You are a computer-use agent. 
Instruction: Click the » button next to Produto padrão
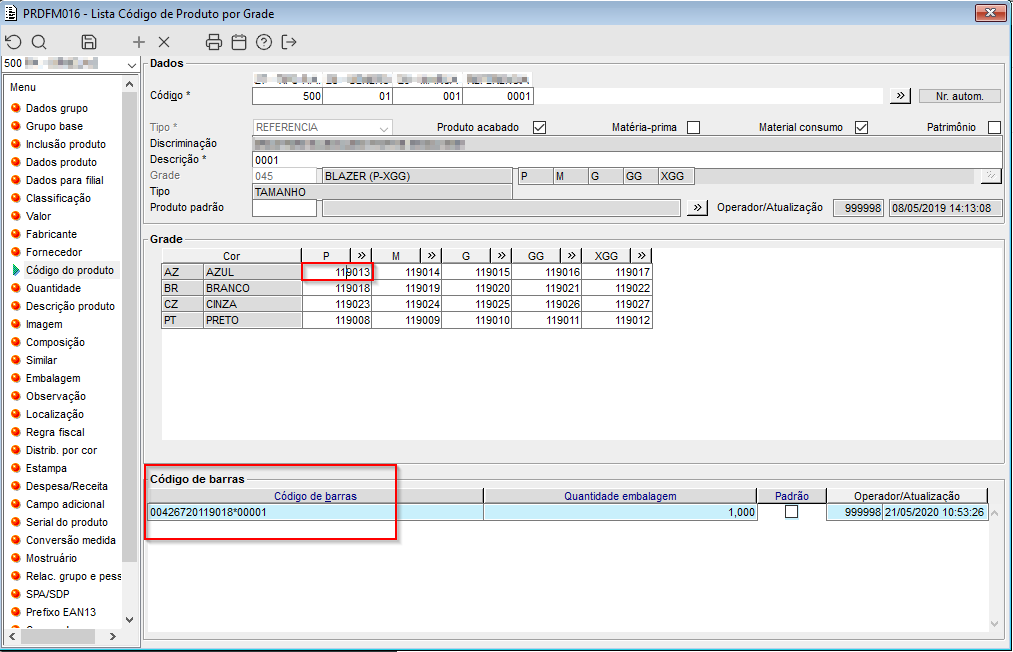[x=696, y=207]
